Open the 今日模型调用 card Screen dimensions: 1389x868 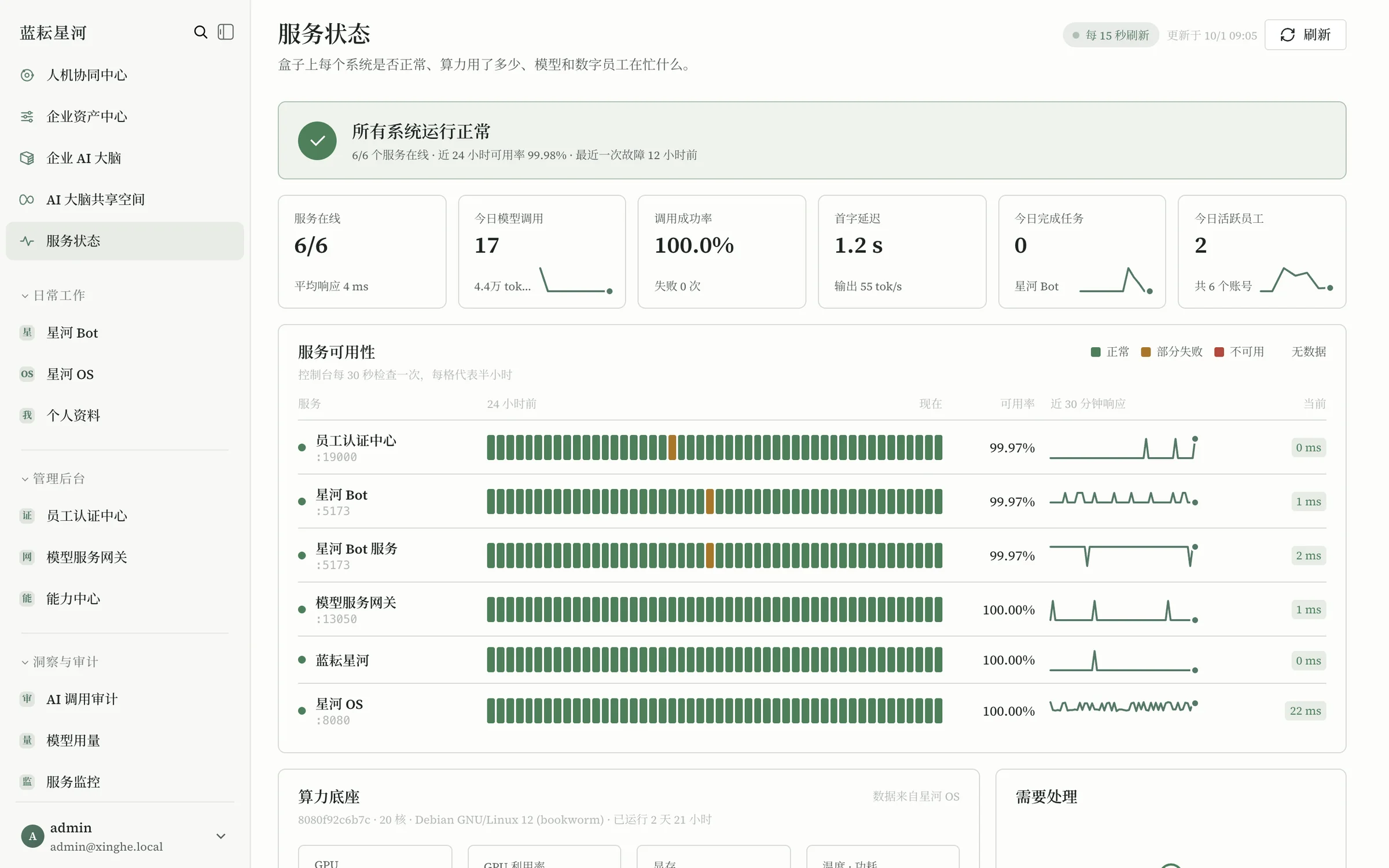click(x=542, y=252)
